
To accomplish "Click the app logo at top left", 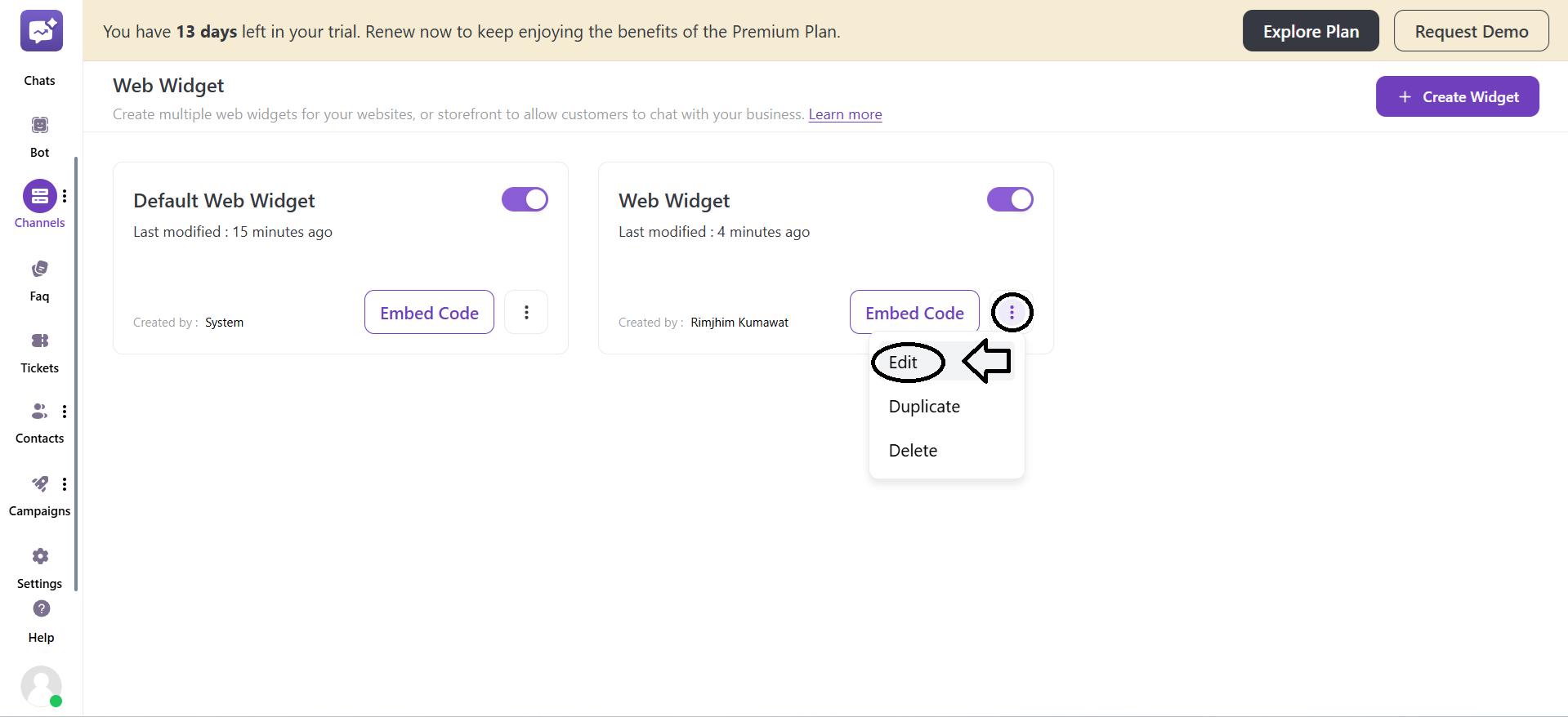I will [41, 30].
